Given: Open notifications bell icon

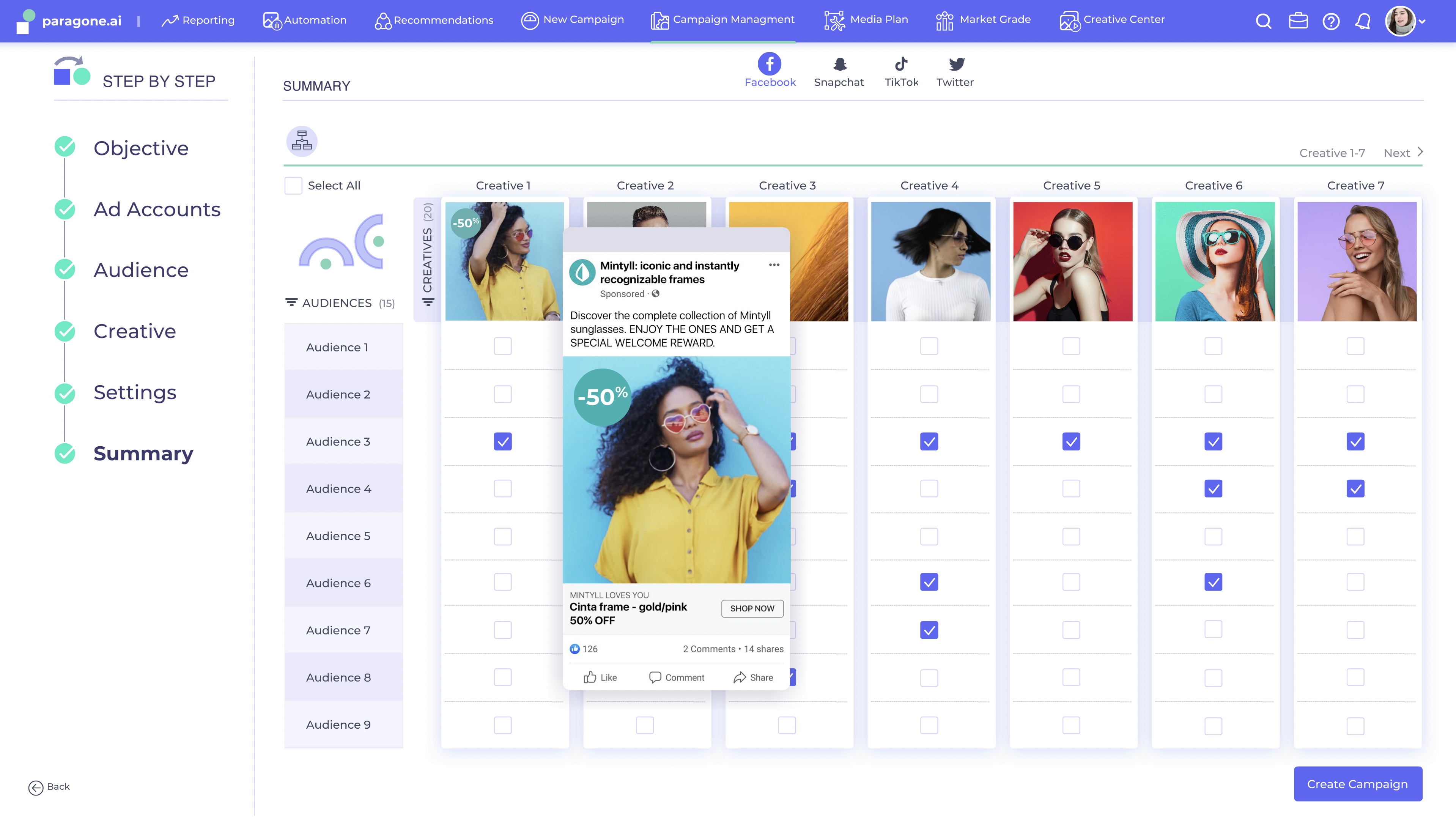Looking at the screenshot, I should (x=1363, y=22).
